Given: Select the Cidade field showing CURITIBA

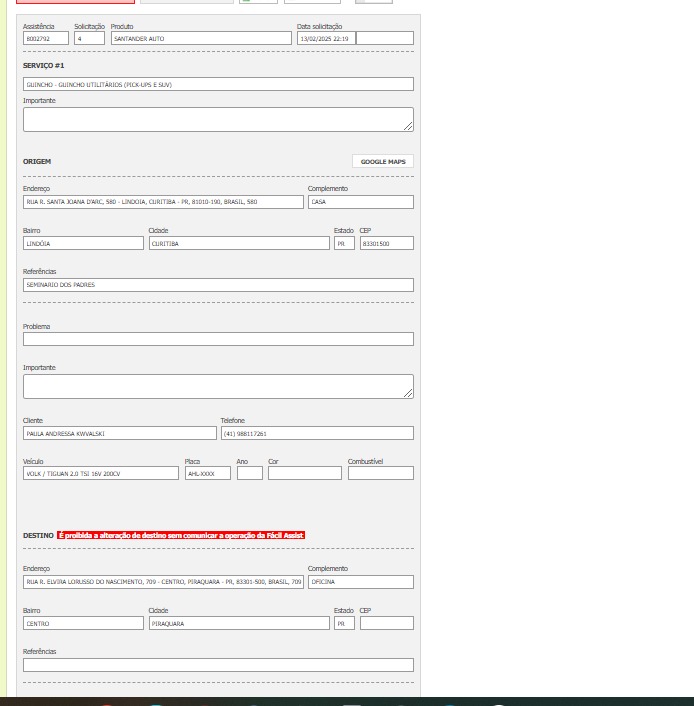Looking at the screenshot, I should pyautogui.click(x=239, y=243).
